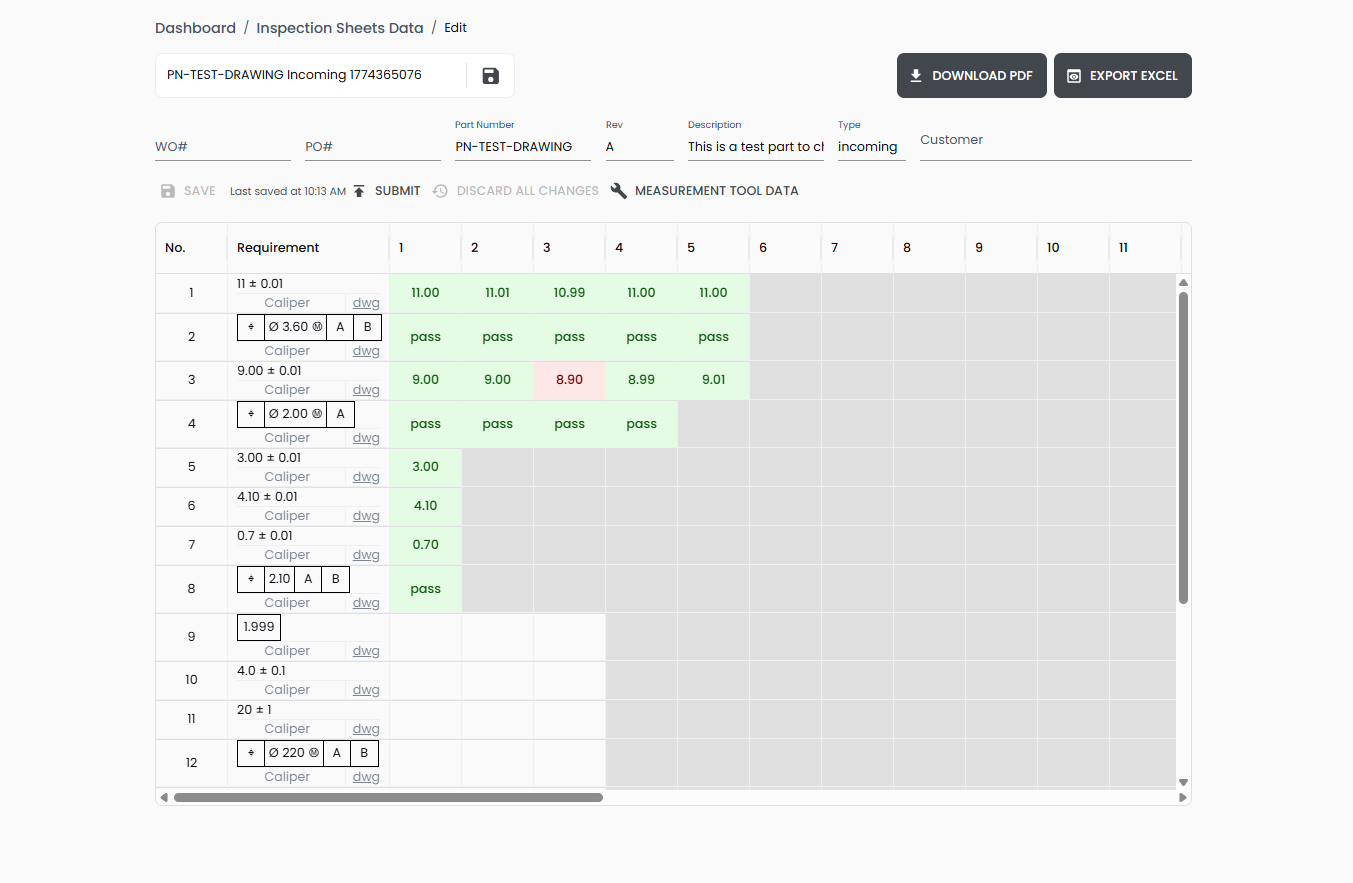Click the grayed Save disk icon in toolbar
This screenshot has width=1353, height=883.
click(x=168, y=191)
